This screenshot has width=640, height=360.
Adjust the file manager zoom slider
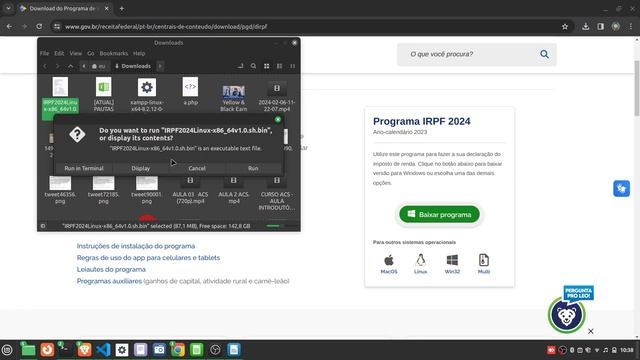tap(281, 226)
